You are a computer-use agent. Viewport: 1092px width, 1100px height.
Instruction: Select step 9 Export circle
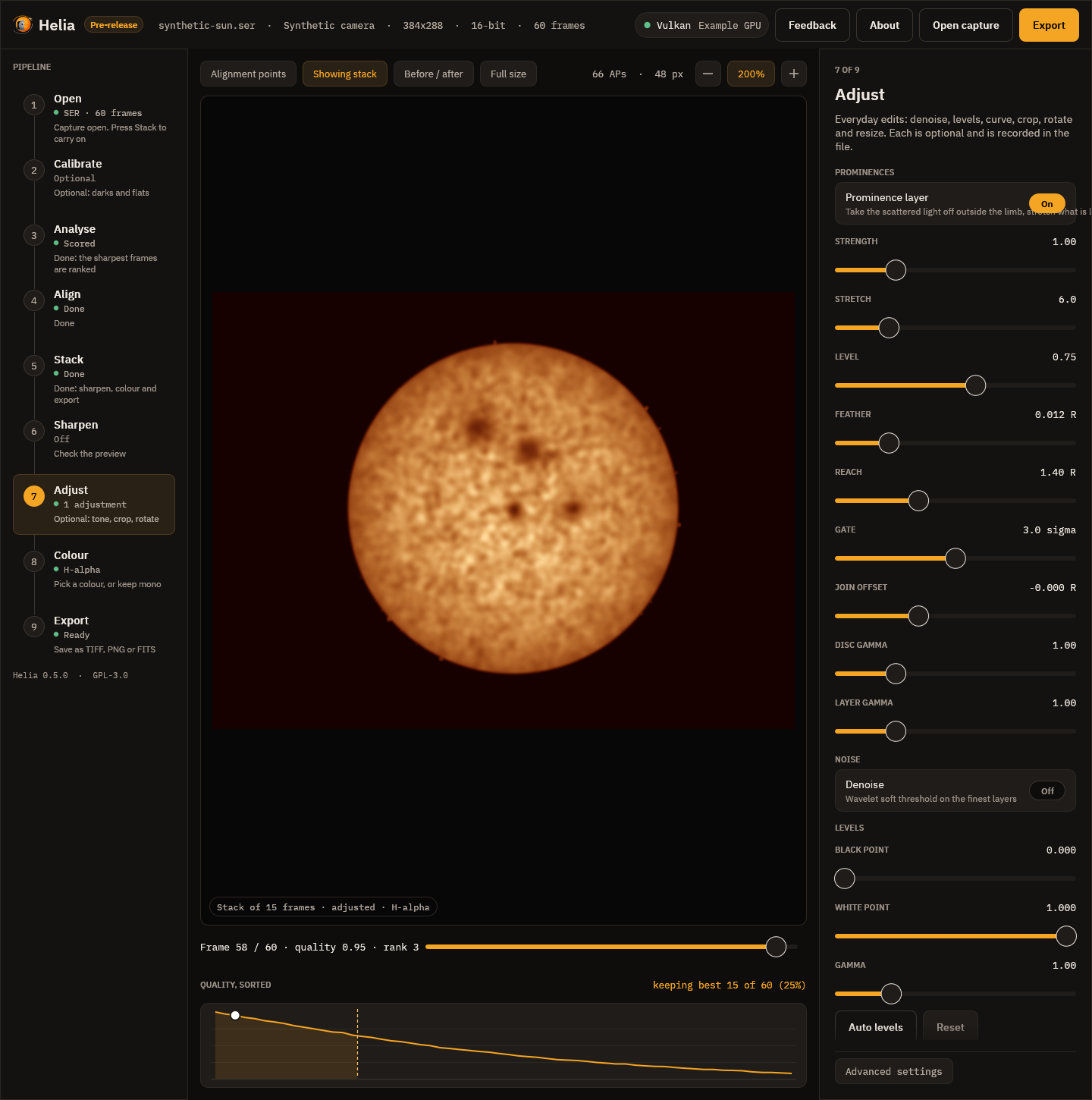pos(33,627)
